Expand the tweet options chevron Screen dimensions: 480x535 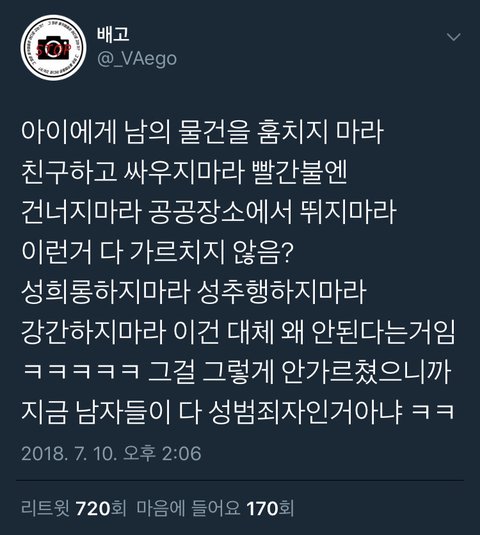pos(453,37)
